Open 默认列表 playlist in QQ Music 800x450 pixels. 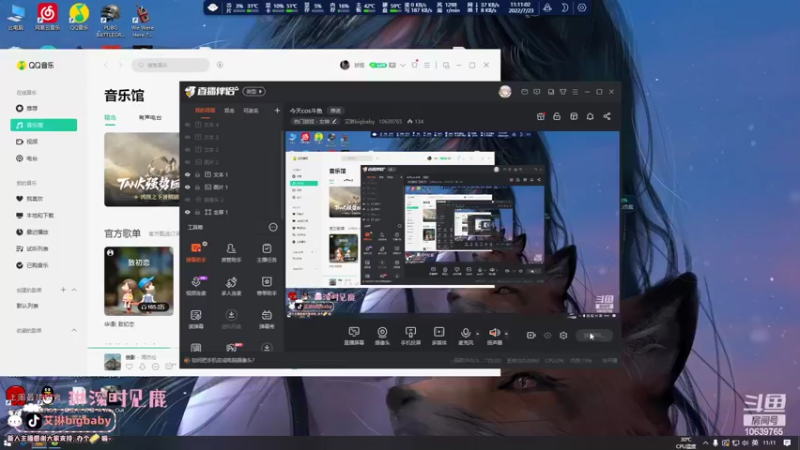point(28,306)
